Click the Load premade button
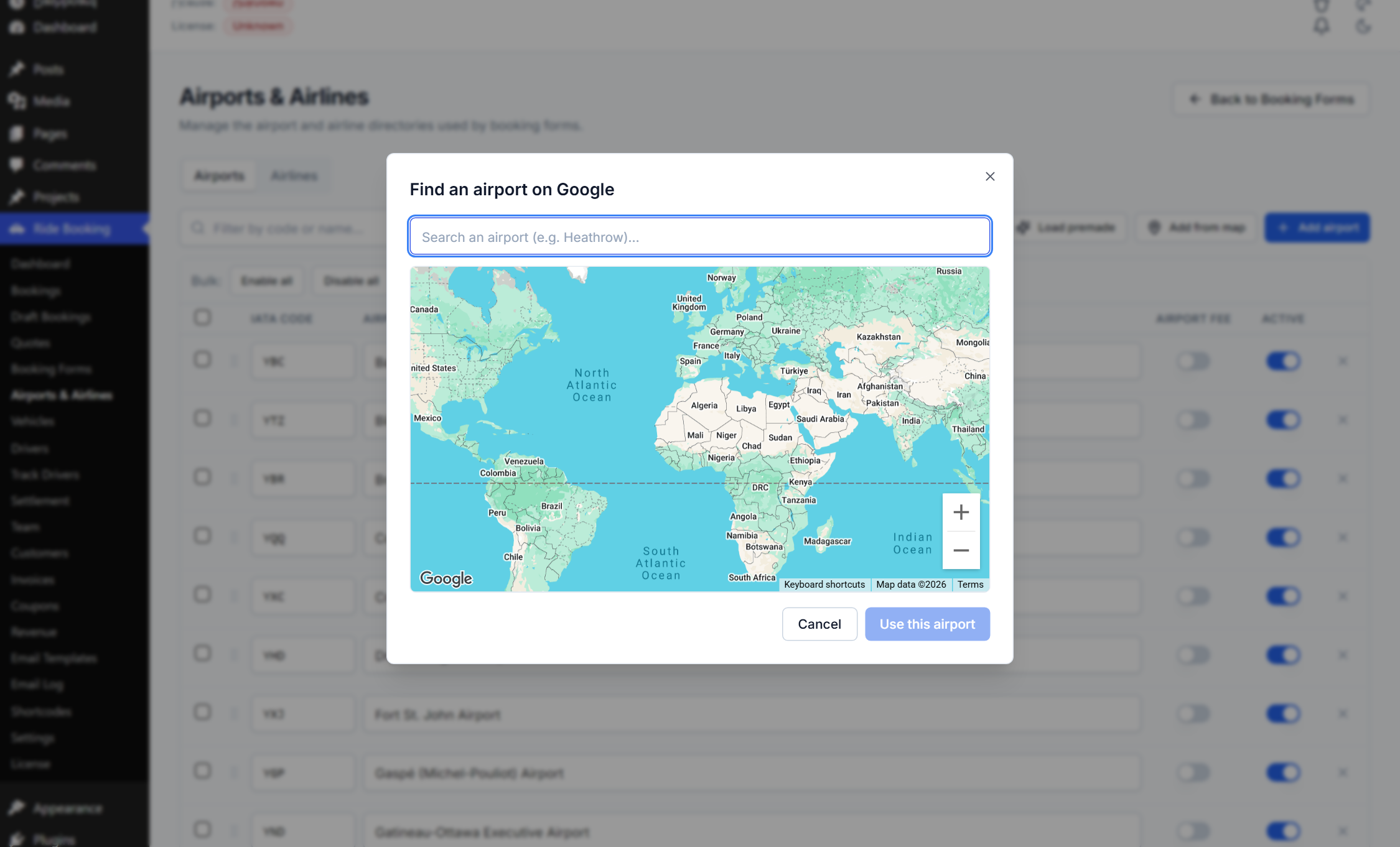The height and width of the screenshot is (847, 1400). click(x=1068, y=228)
